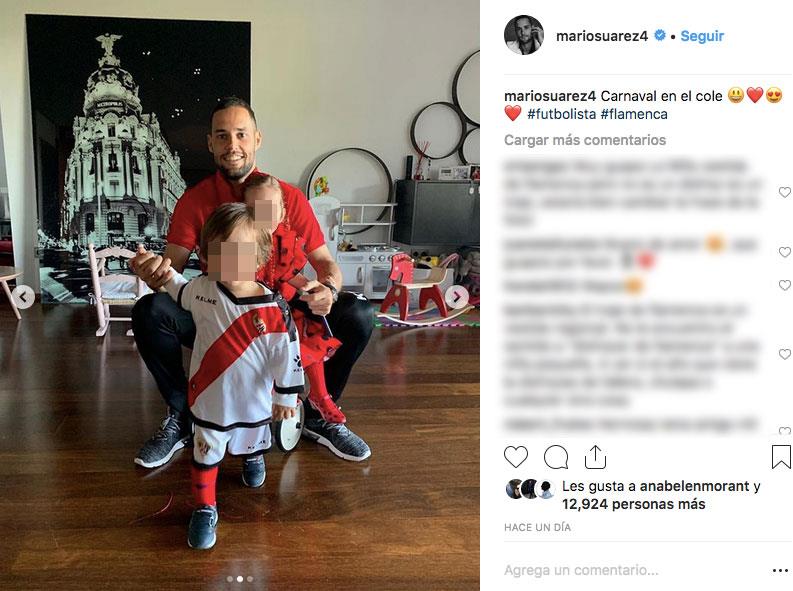Show the list of 12,924 personas más

(634, 504)
